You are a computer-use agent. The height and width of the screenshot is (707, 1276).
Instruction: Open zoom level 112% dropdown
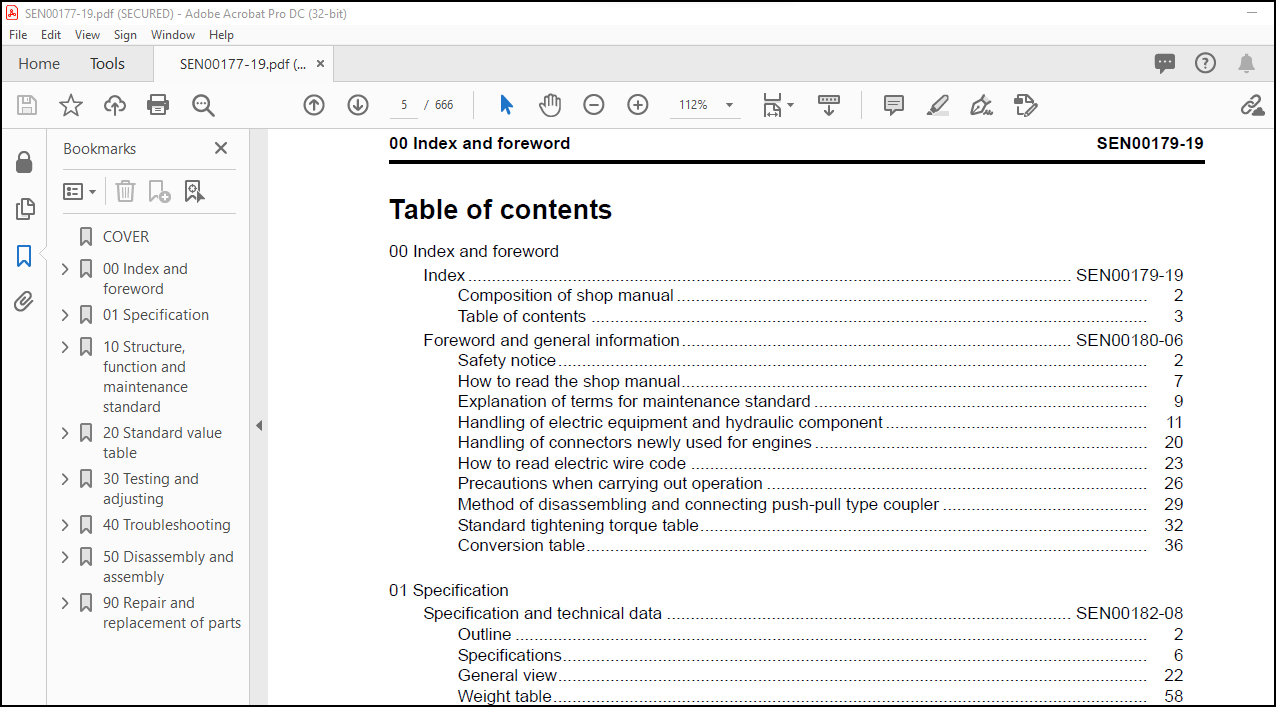pos(729,105)
